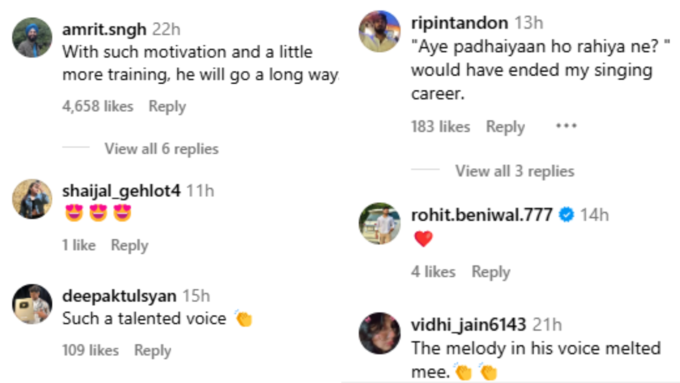680x383 pixels.
Task: Open shaijal_gehlot4 profile avatar
Action: click(x=32, y=199)
